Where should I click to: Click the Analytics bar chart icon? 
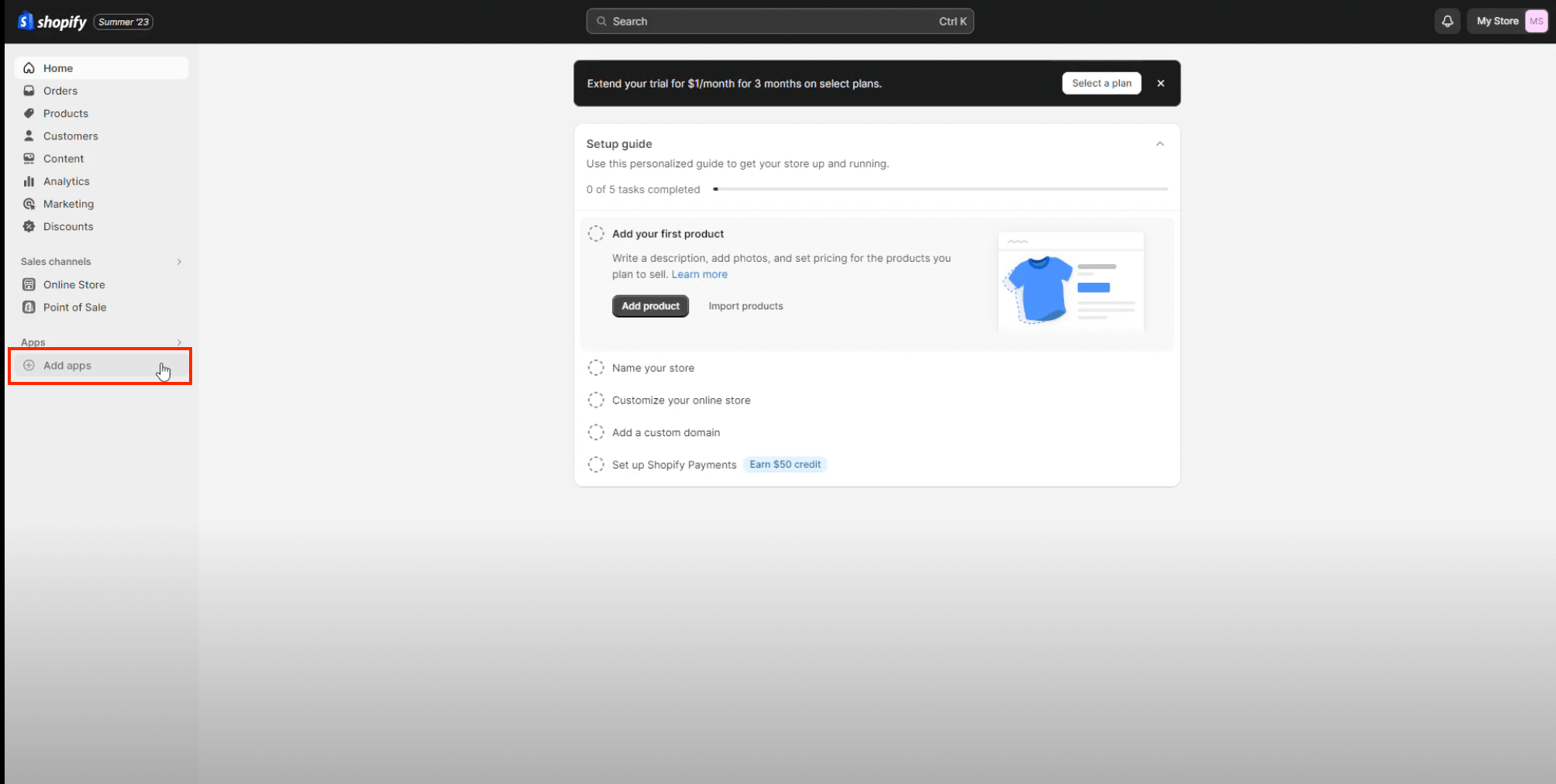click(29, 181)
